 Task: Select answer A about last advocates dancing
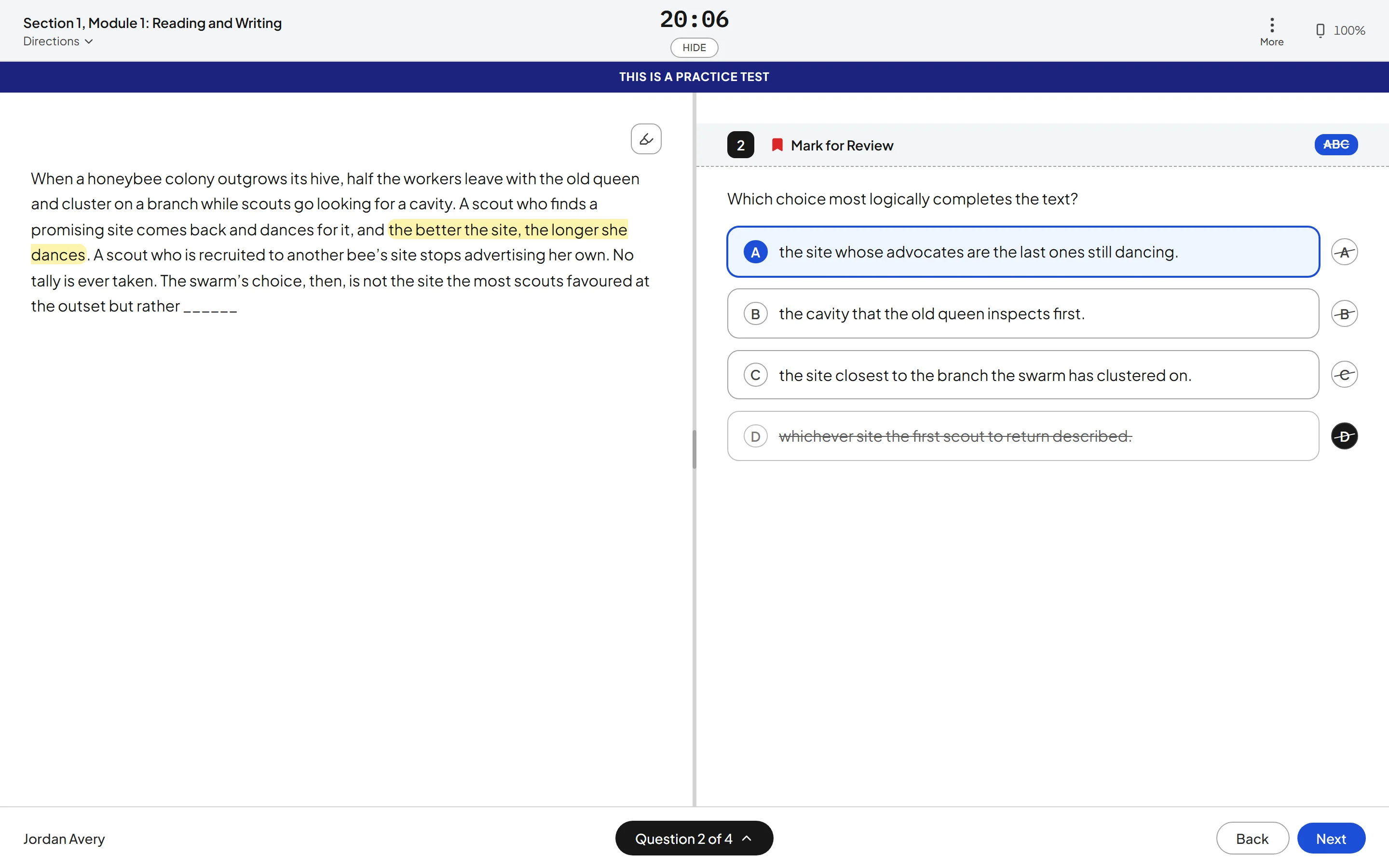coord(1023,252)
